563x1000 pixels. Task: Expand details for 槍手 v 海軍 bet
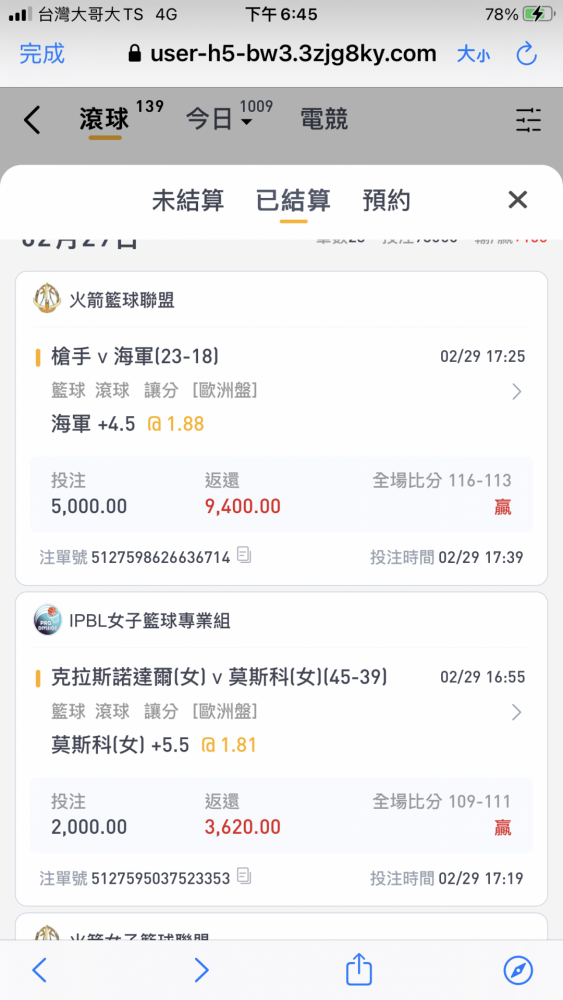516,392
